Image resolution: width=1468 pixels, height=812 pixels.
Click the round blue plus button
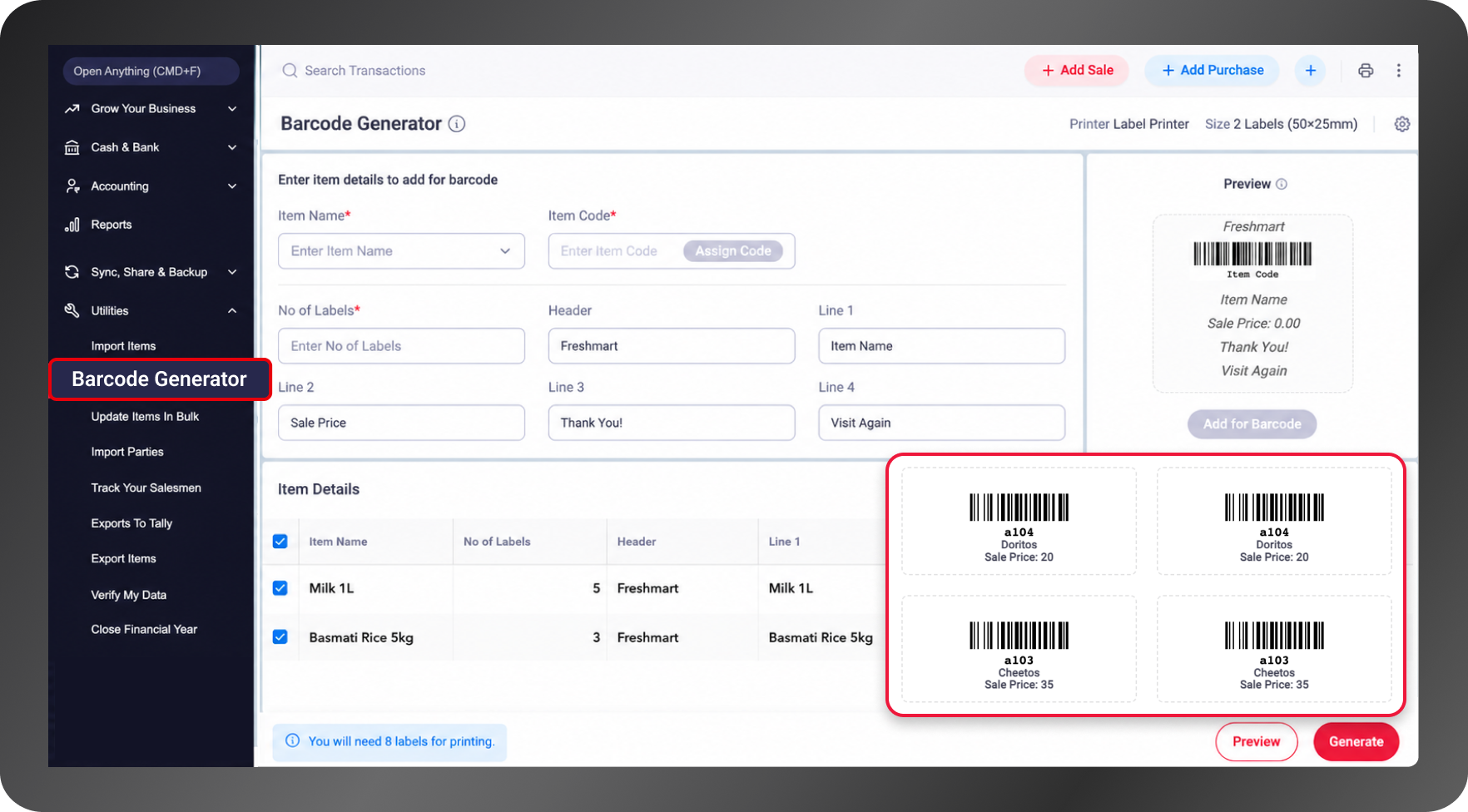pyautogui.click(x=1311, y=71)
